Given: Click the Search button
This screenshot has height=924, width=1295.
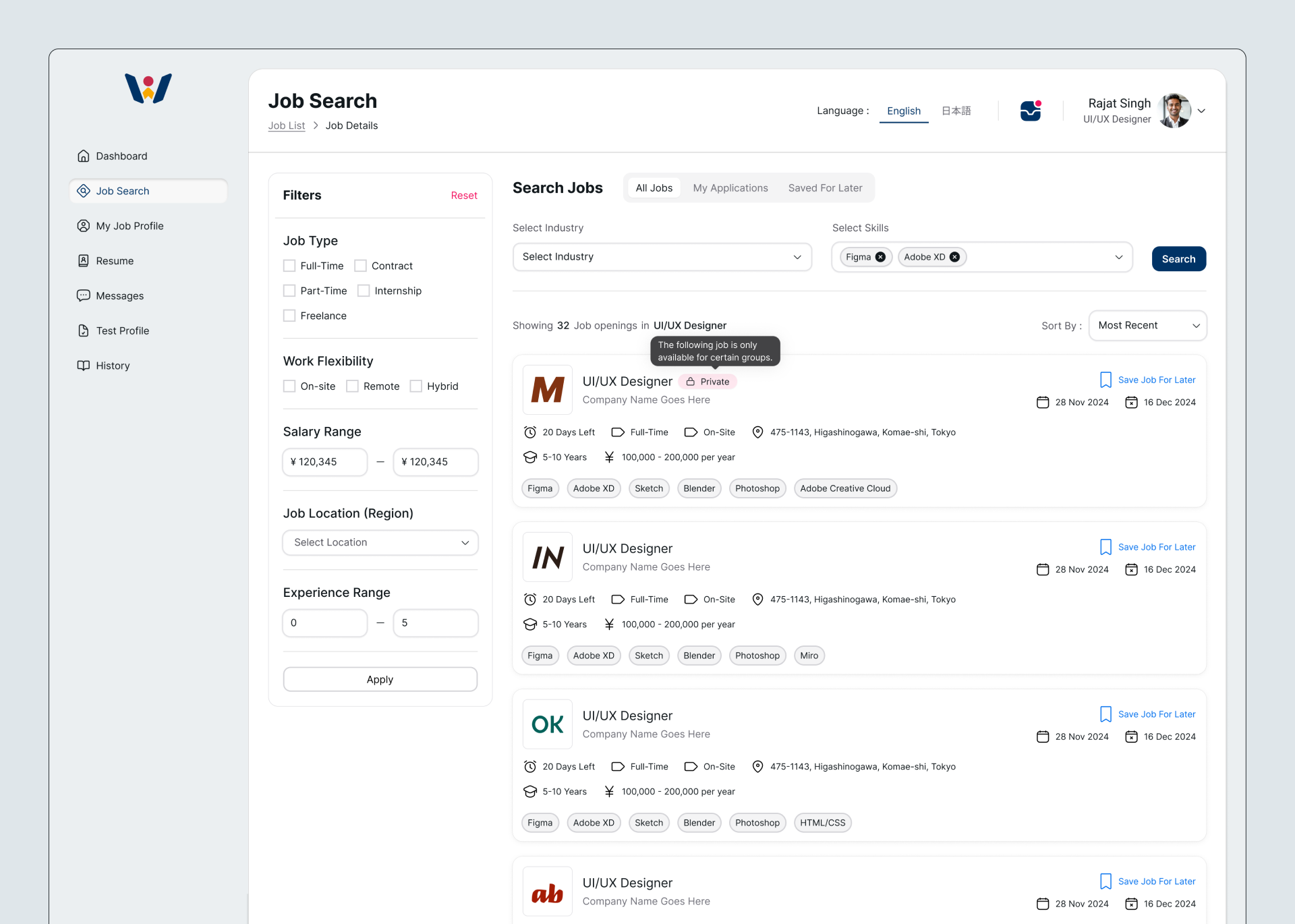Looking at the screenshot, I should pyautogui.click(x=1178, y=259).
